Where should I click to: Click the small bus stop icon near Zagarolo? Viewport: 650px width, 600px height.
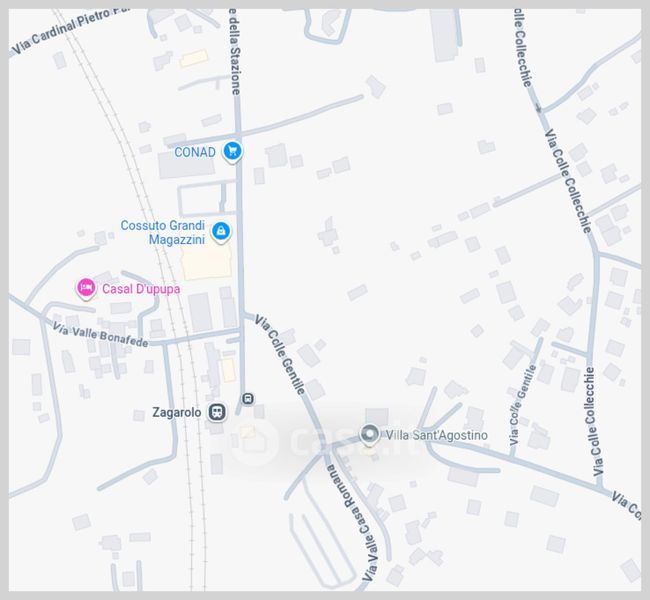(x=248, y=399)
